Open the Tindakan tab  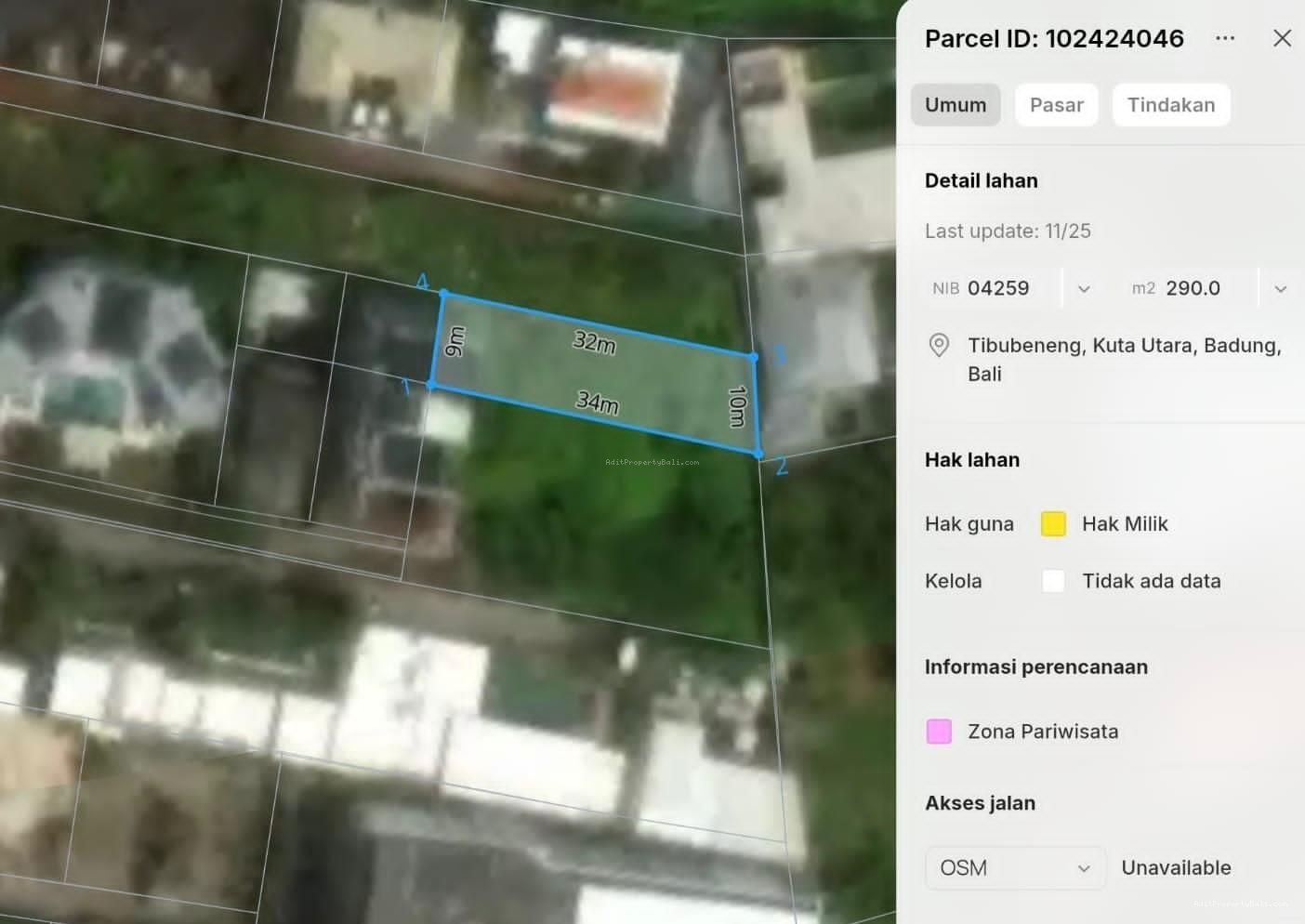tap(1170, 105)
